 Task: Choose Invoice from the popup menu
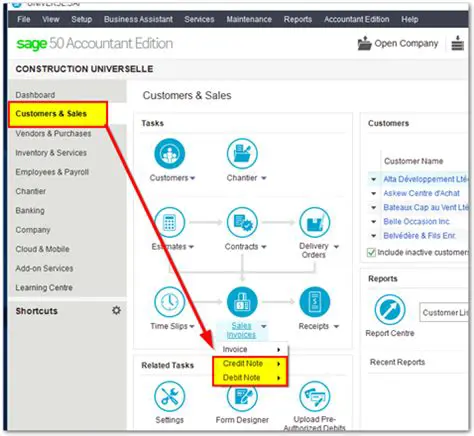coord(251,349)
